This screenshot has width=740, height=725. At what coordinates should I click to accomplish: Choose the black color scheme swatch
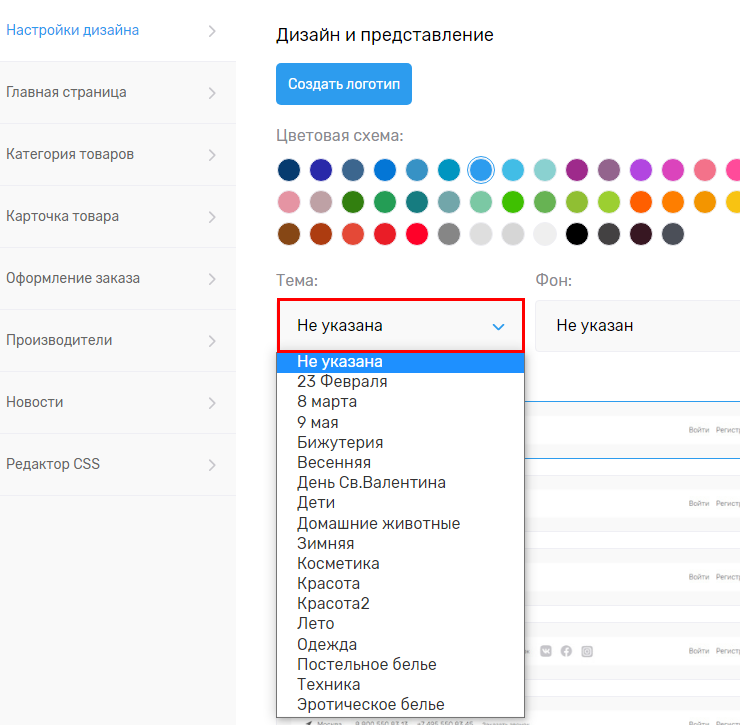[576, 234]
